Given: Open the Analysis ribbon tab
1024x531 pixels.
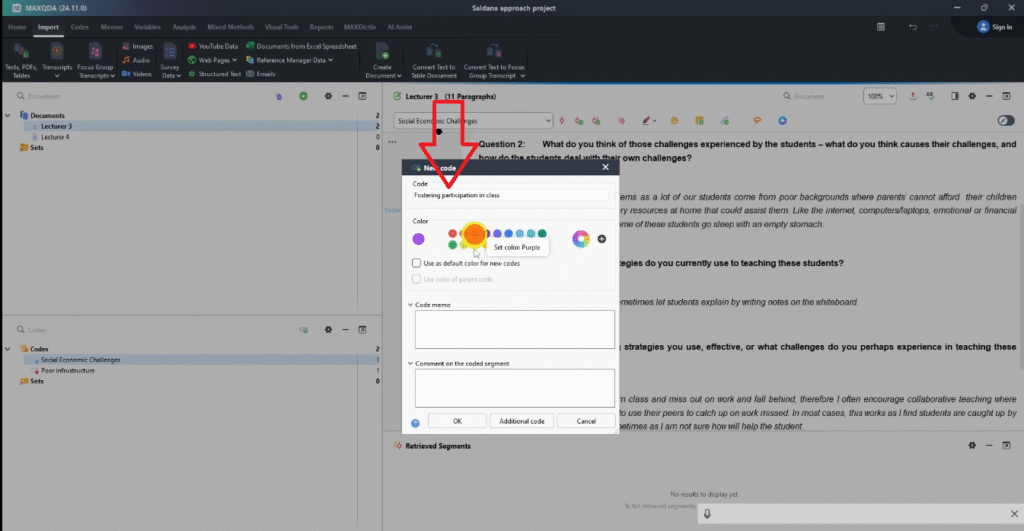Looking at the screenshot, I should pos(184,27).
